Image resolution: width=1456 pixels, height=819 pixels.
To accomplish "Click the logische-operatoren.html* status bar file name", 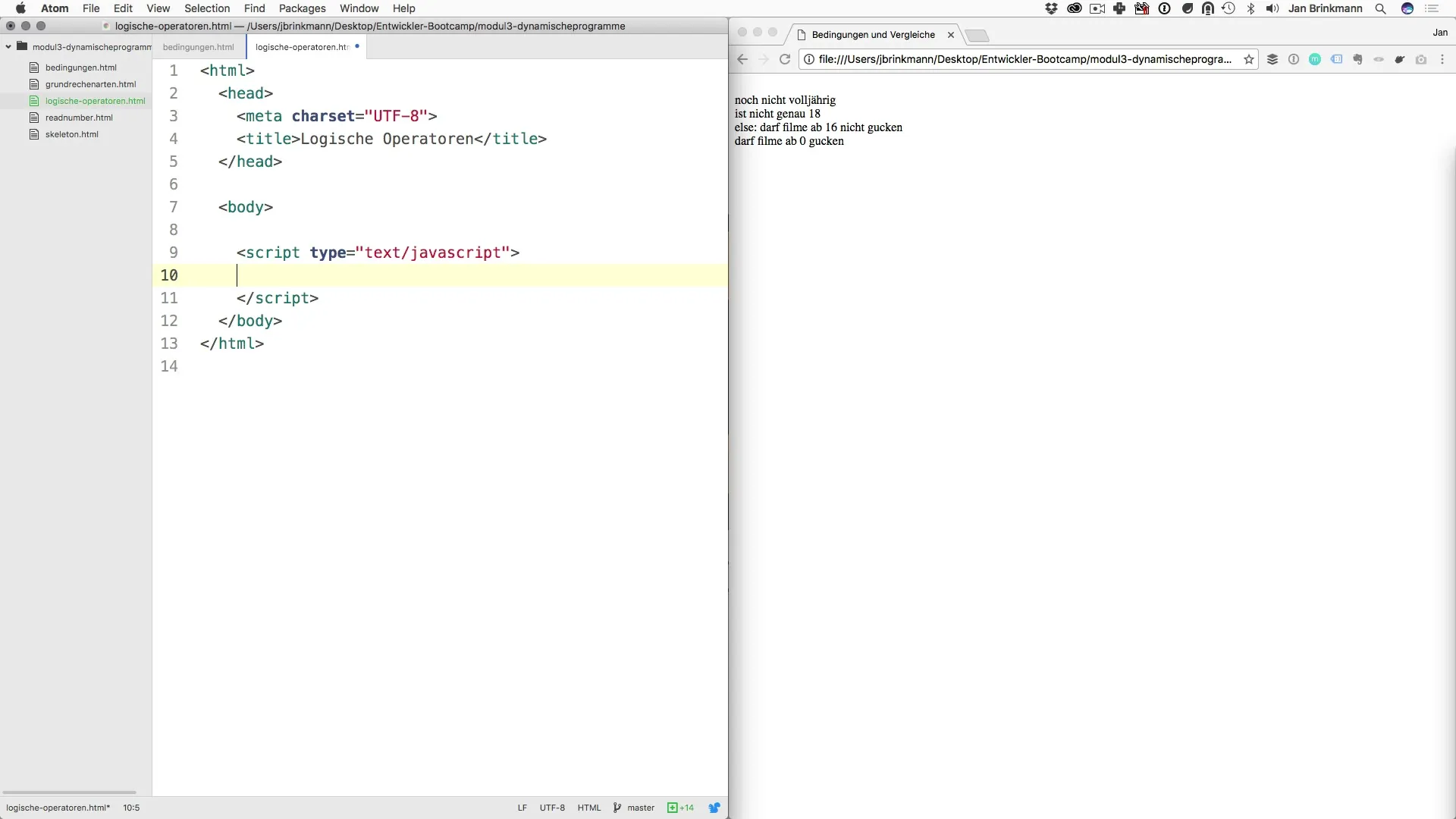I will pyautogui.click(x=58, y=808).
